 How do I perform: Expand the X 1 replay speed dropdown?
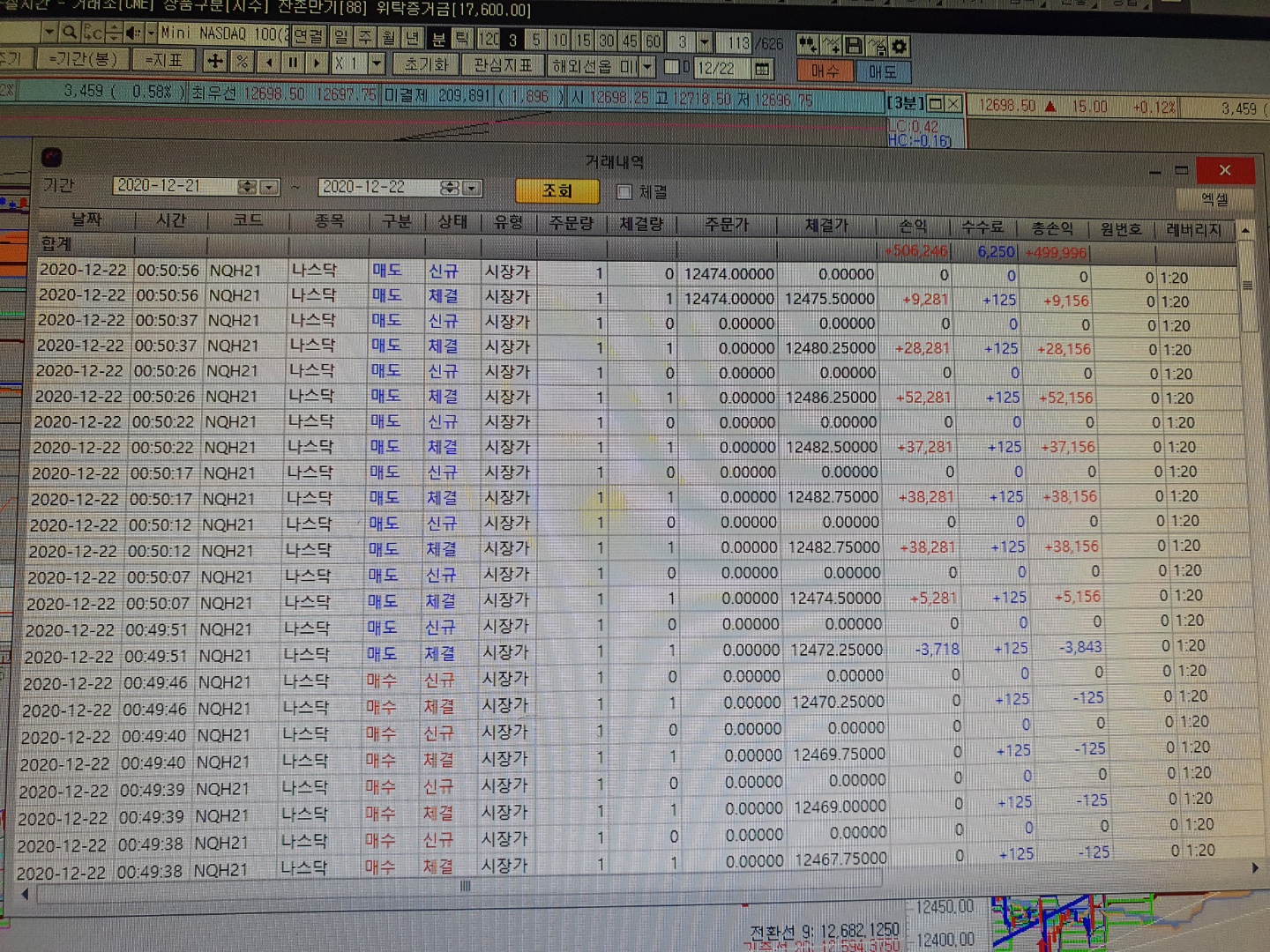pyautogui.click(x=377, y=63)
